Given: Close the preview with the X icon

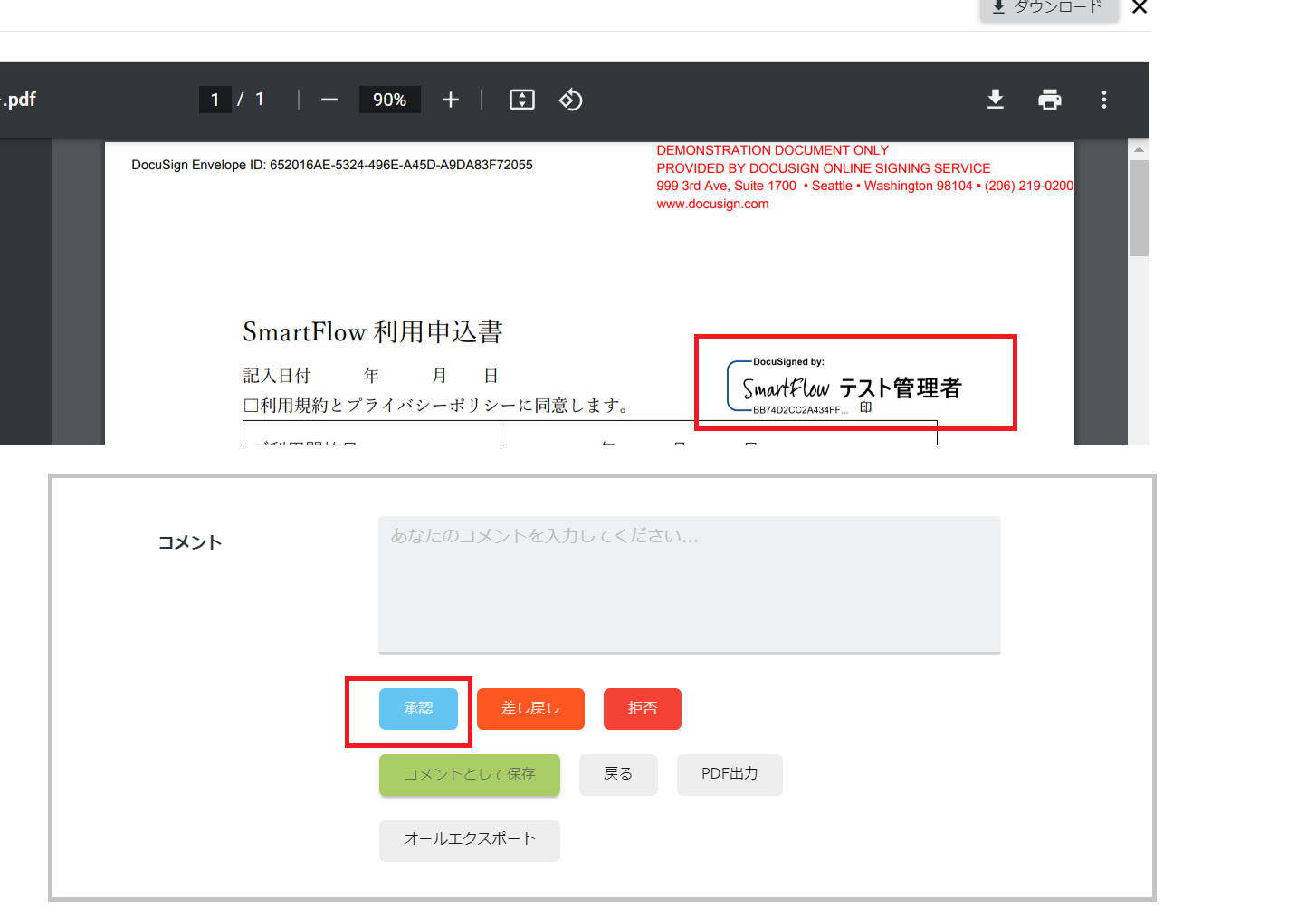Looking at the screenshot, I should (1140, 7).
